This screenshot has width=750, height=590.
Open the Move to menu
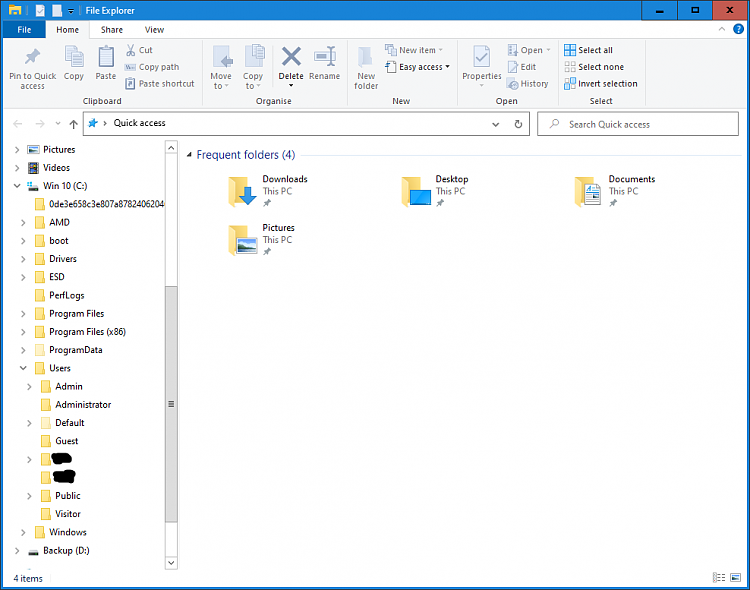click(221, 68)
